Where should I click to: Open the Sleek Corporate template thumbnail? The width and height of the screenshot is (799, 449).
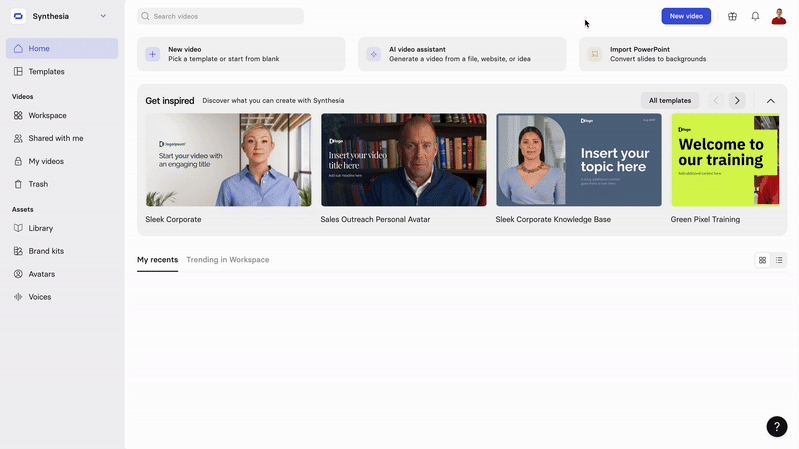click(x=228, y=160)
